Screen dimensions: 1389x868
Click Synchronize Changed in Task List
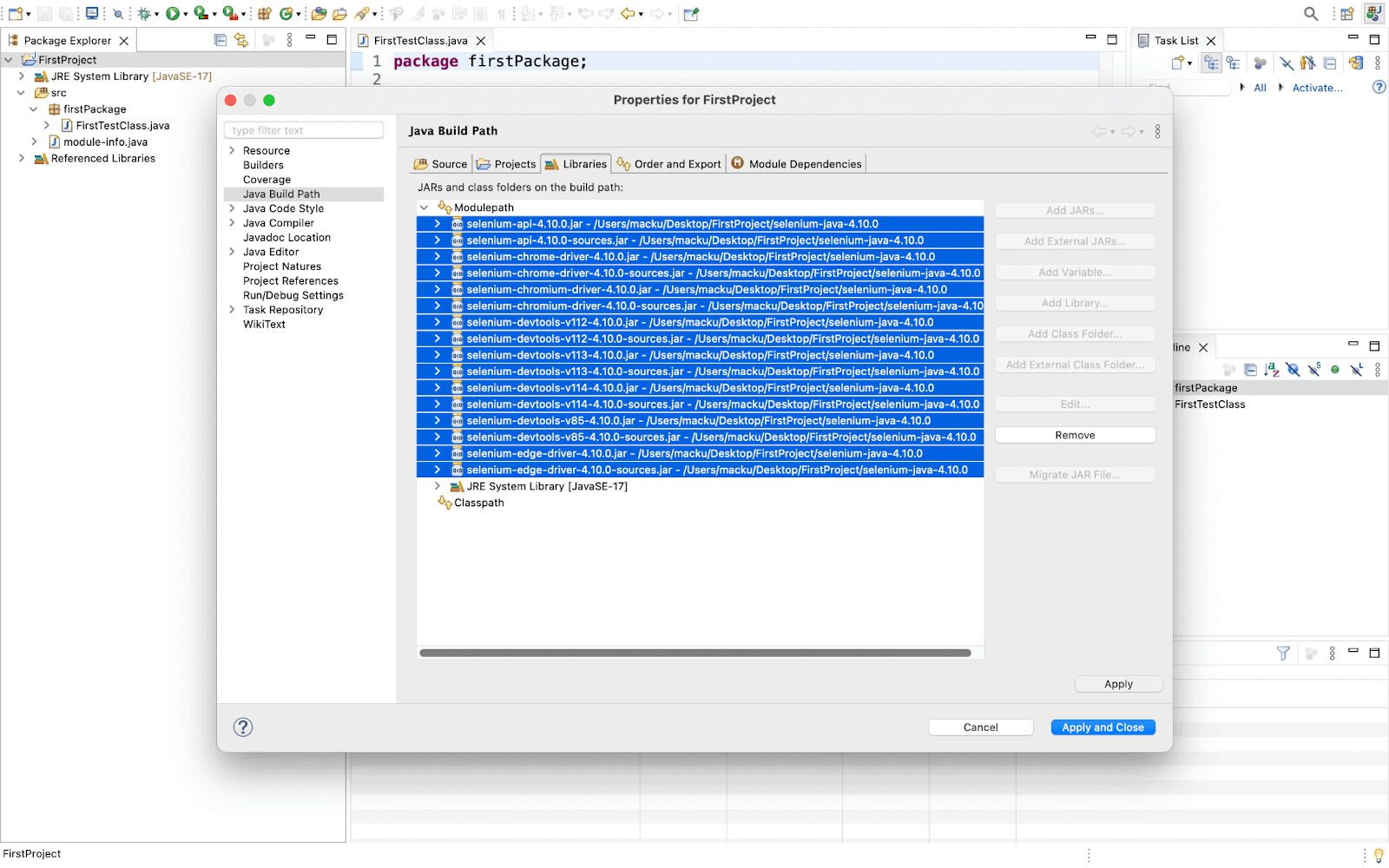click(x=1355, y=63)
